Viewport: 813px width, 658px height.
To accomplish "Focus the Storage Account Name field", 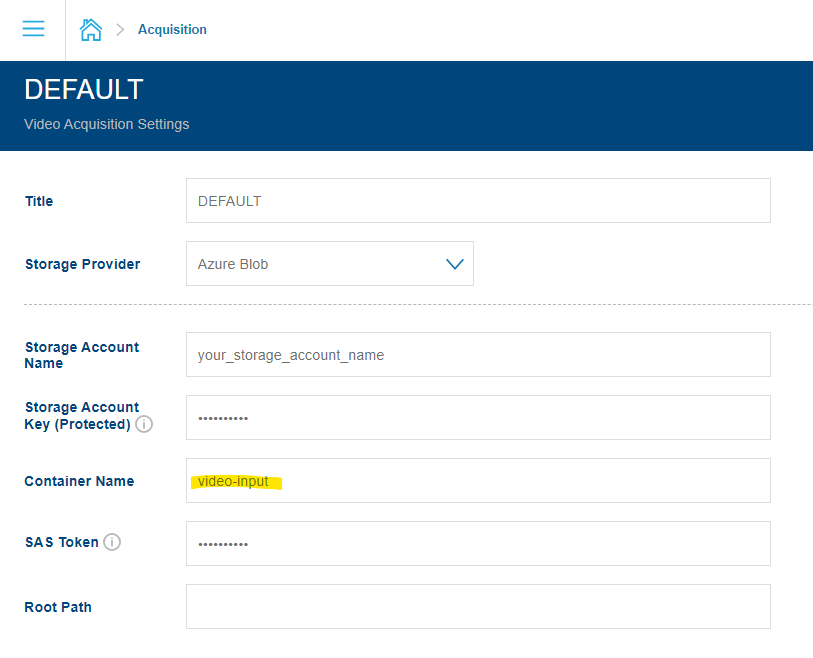I will [478, 354].
